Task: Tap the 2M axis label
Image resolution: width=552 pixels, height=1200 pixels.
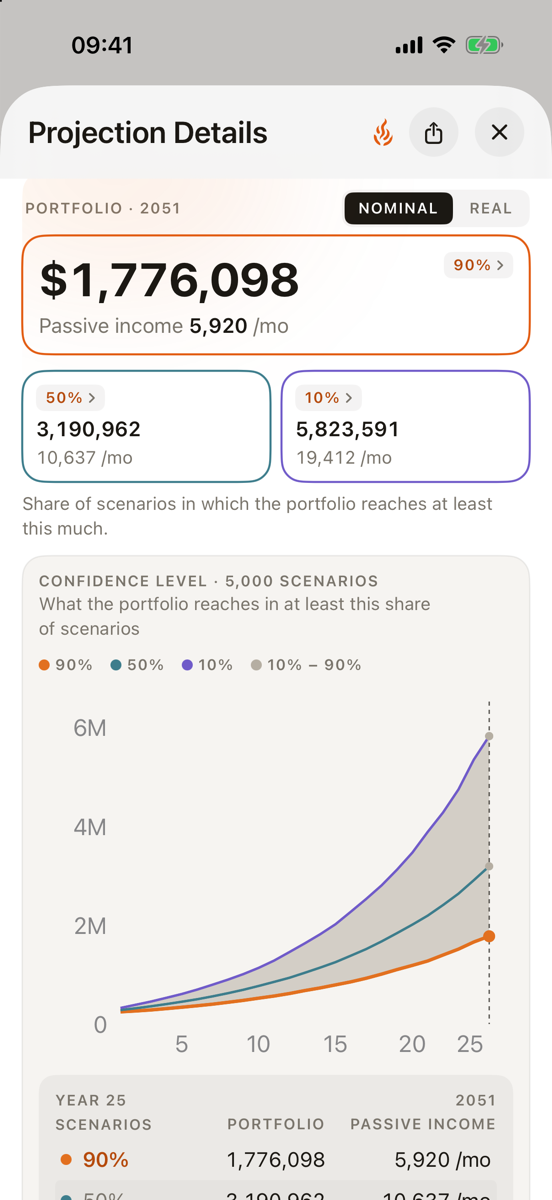Action: coord(90,926)
